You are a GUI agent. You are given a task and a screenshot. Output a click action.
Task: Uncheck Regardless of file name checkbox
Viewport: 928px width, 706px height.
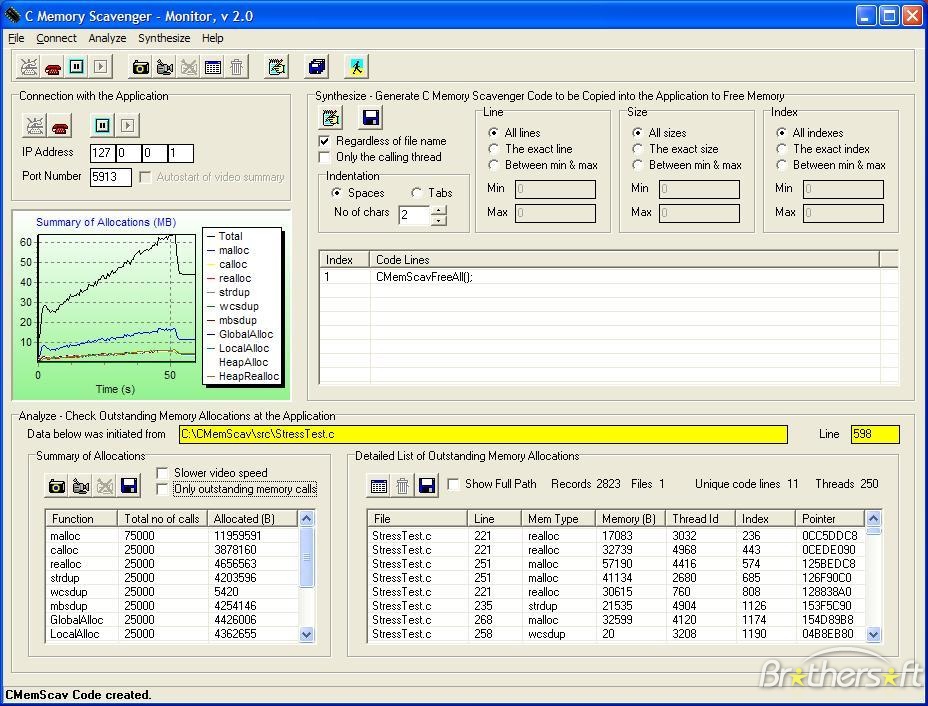324,141
